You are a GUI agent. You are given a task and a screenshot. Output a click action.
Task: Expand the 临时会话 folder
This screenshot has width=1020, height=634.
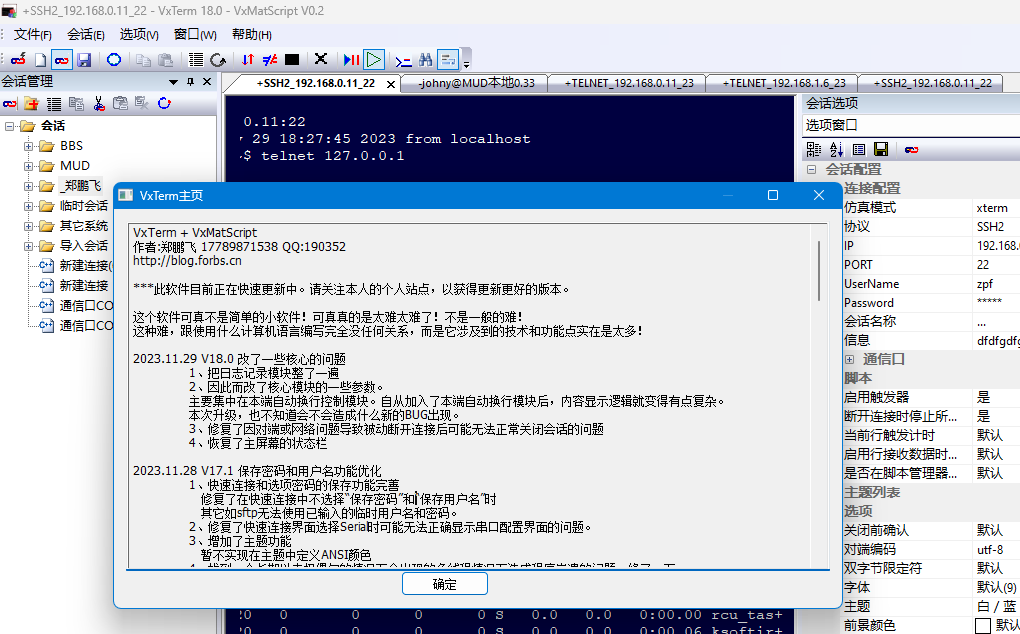click(29, 207)
